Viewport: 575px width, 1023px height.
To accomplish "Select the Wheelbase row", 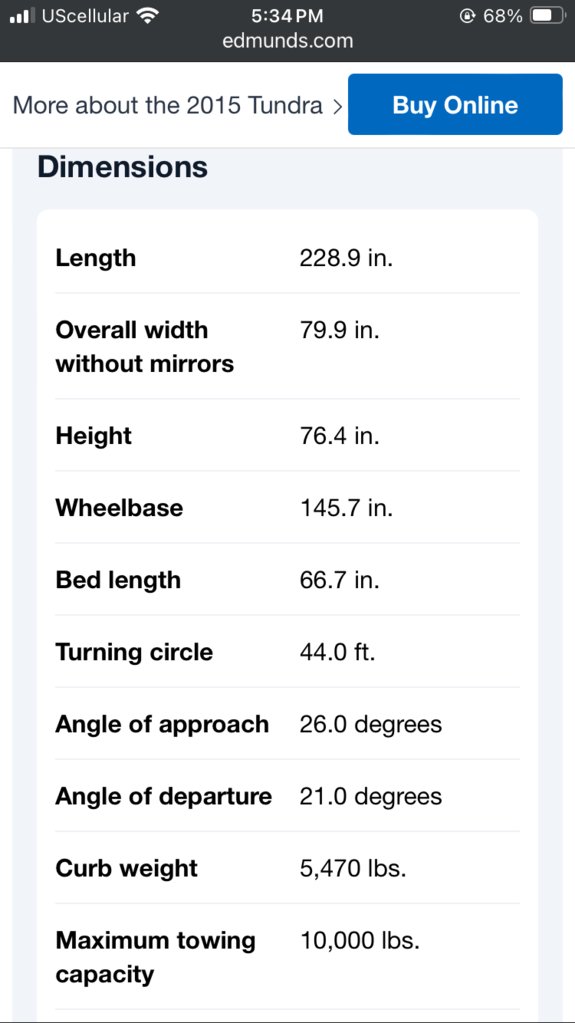I will [x=287, y=507].
